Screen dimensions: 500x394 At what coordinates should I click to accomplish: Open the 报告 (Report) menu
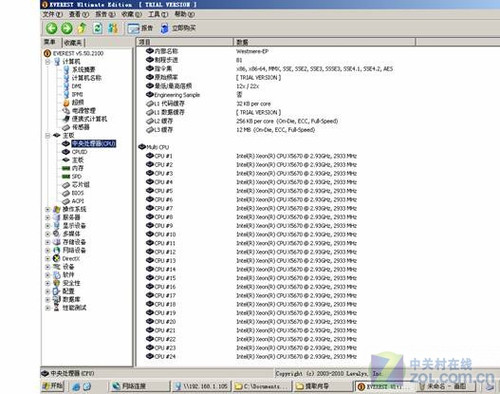pos(105,14)
